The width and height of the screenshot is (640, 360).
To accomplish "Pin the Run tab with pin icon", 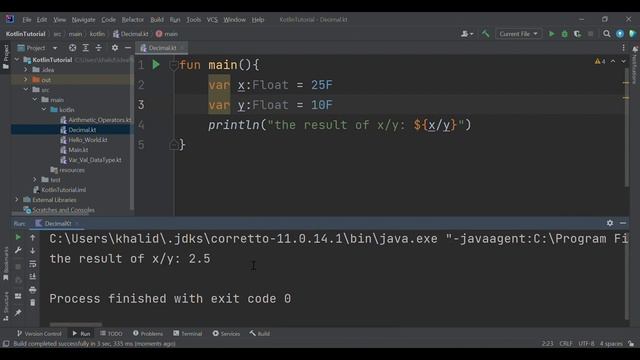I will click(18, 313).
